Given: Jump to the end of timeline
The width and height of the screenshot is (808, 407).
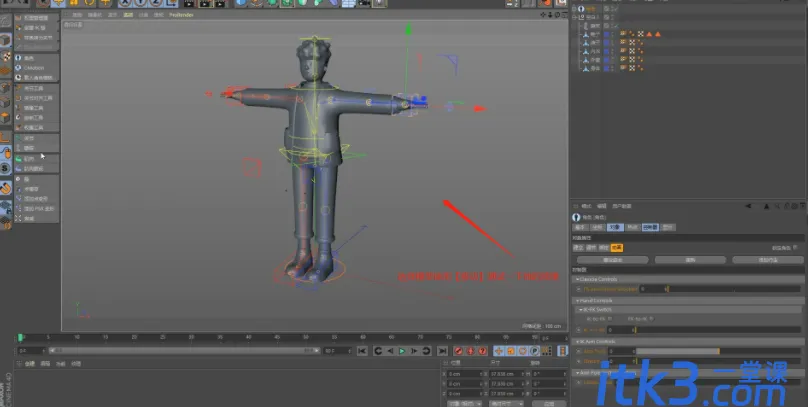Looking at the screenshot, I should pyautogui.click(x=442, y=351).
